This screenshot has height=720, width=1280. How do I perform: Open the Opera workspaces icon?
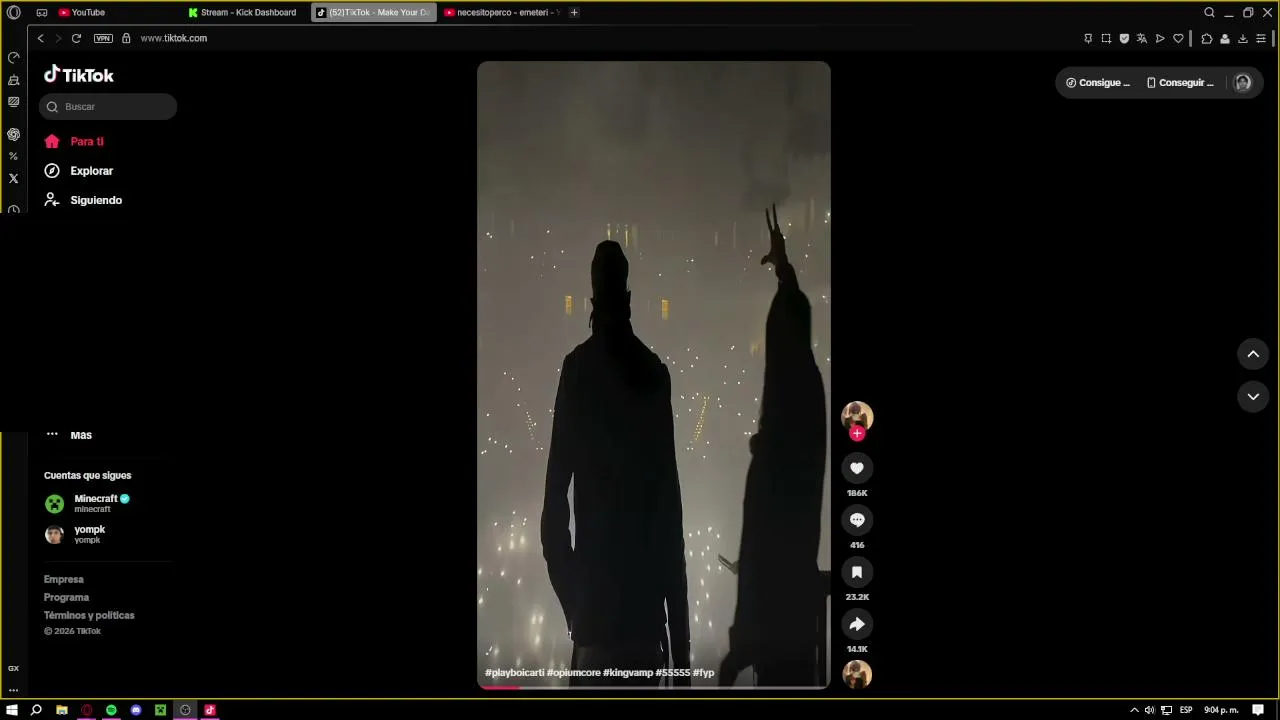pos(42,13)
